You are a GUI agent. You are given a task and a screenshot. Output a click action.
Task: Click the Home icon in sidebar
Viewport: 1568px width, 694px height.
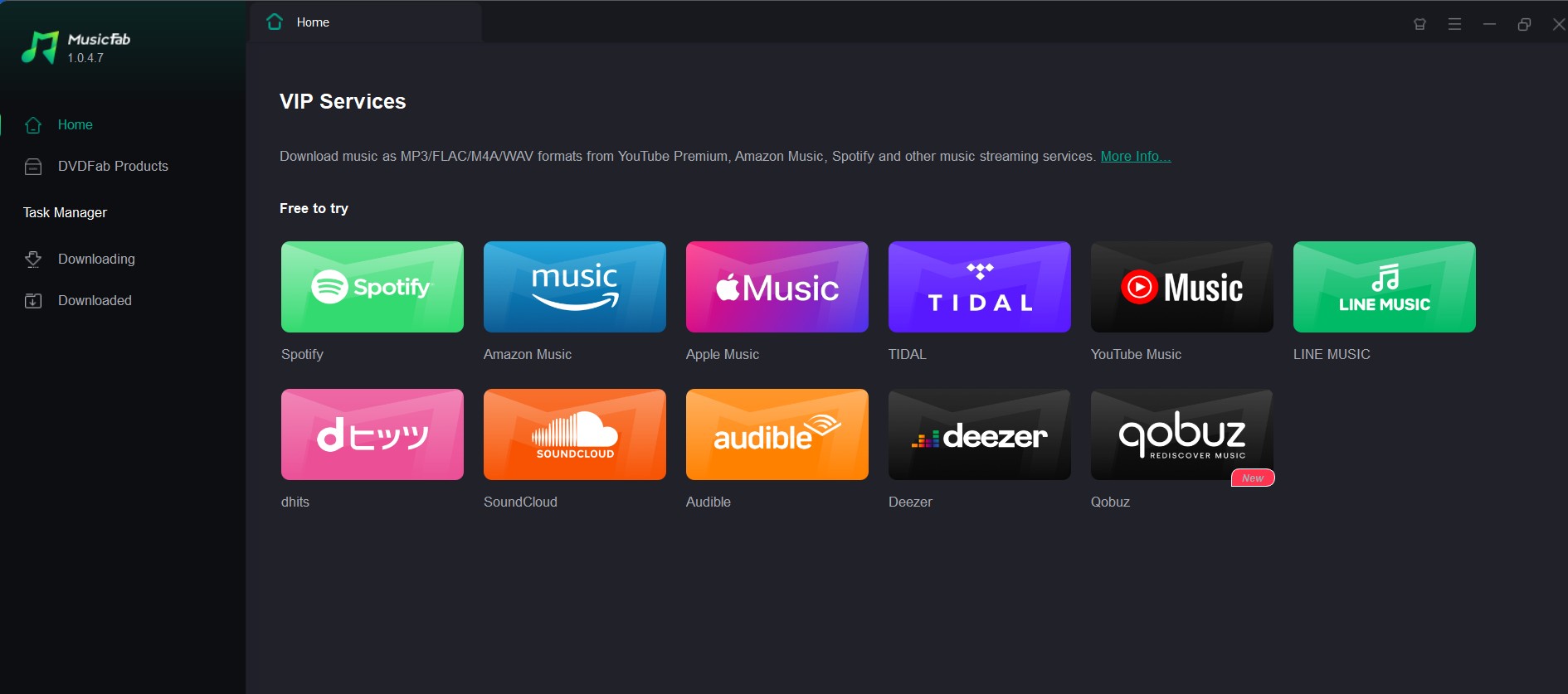(x=33, y=125)
